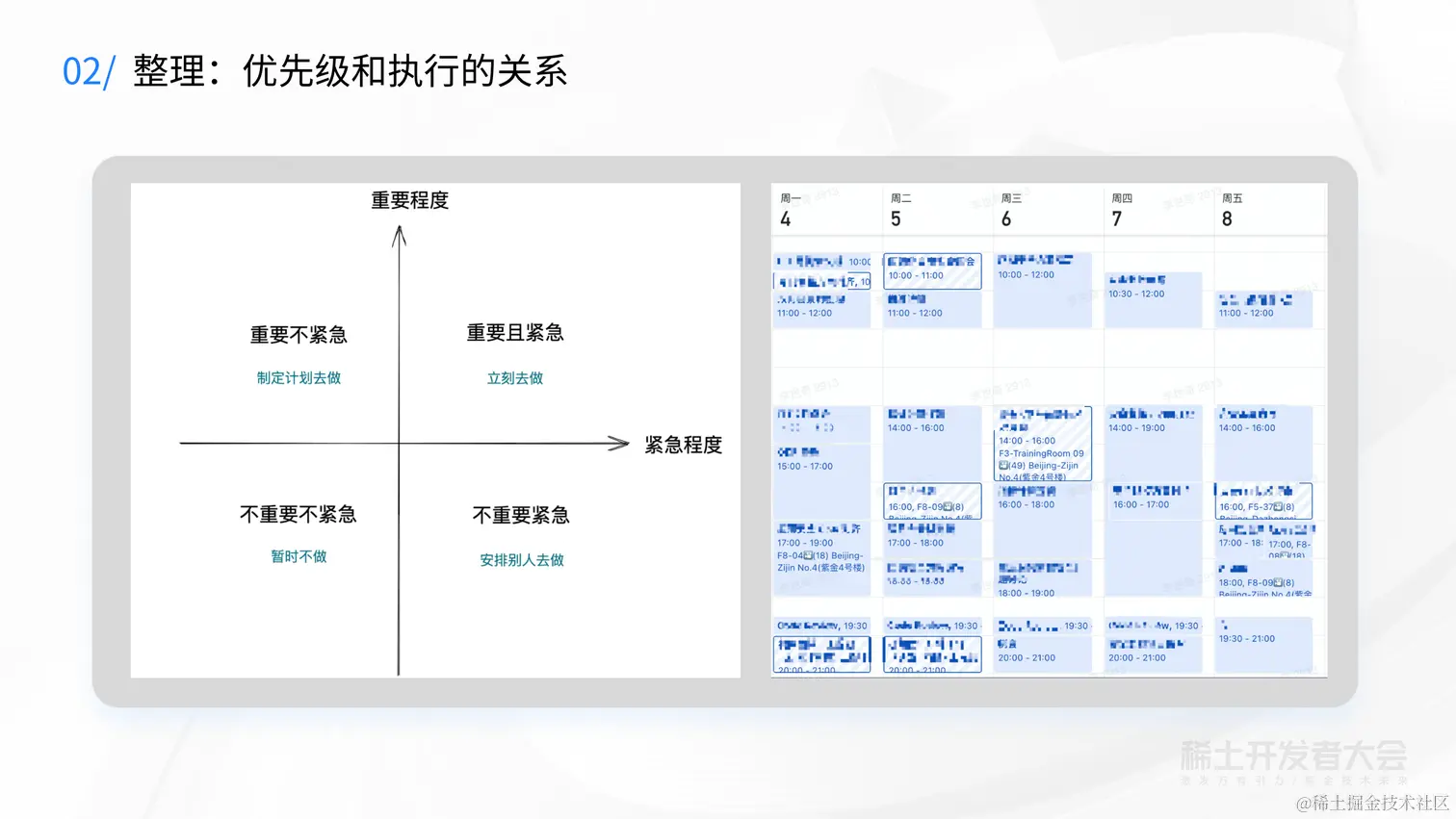Image resolution: width=1456 pixels, height=819 pixels.
Task: Click the 不重要紧急 quadrant heading
Action: [521, 516]
